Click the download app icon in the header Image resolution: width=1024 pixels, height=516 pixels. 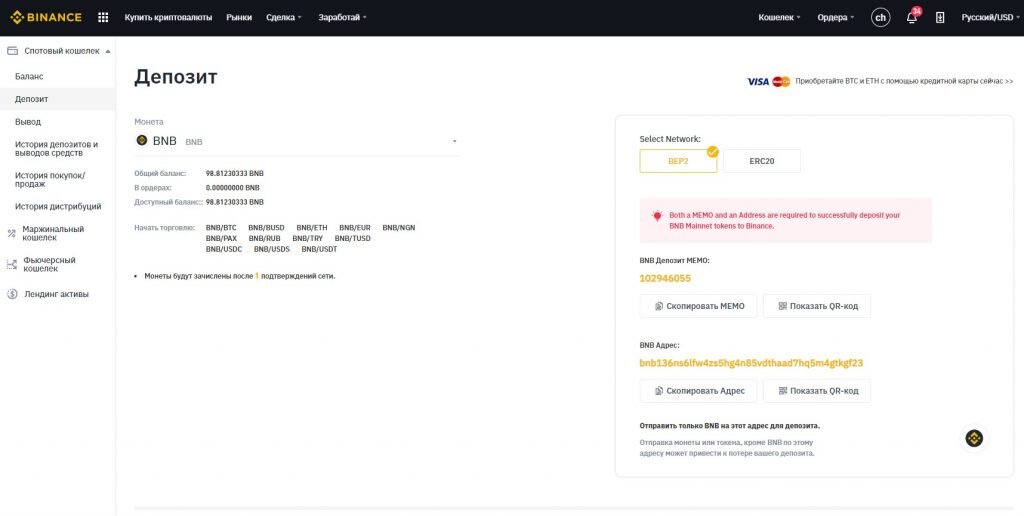pyautogui.click(x=940, y=18)
